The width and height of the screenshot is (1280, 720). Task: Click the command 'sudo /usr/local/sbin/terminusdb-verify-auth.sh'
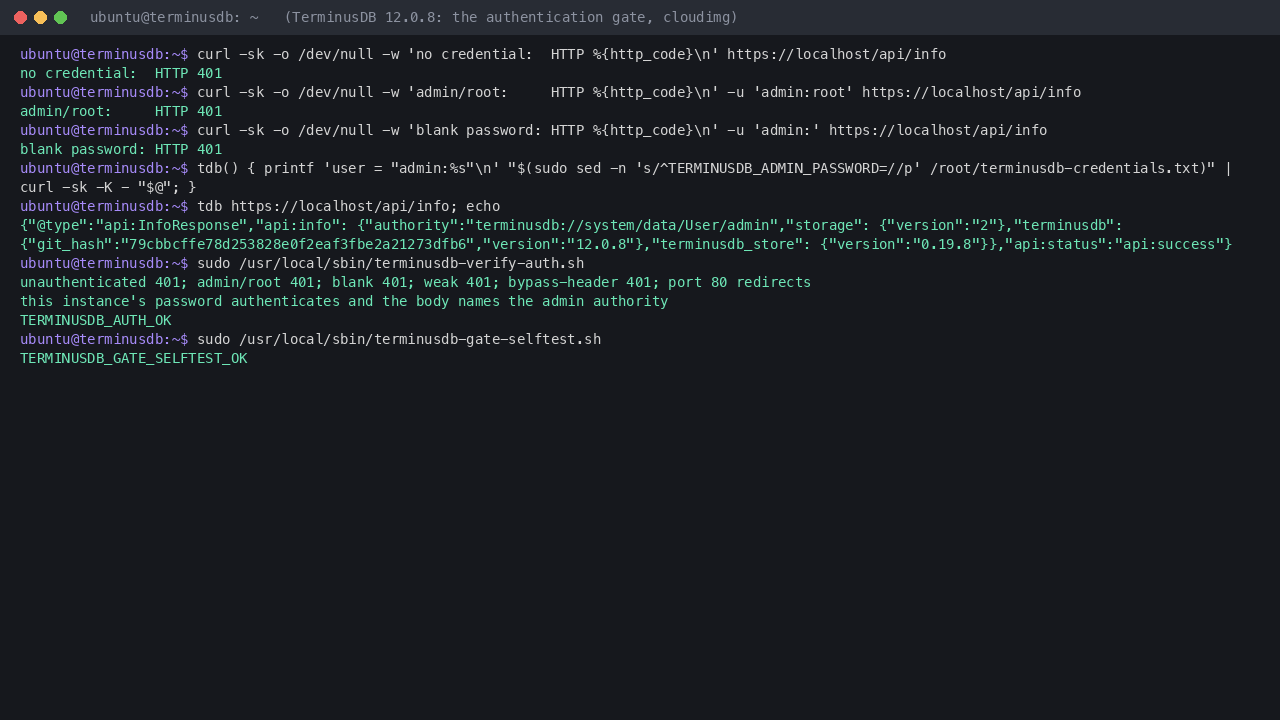click(x=390, y=263)
